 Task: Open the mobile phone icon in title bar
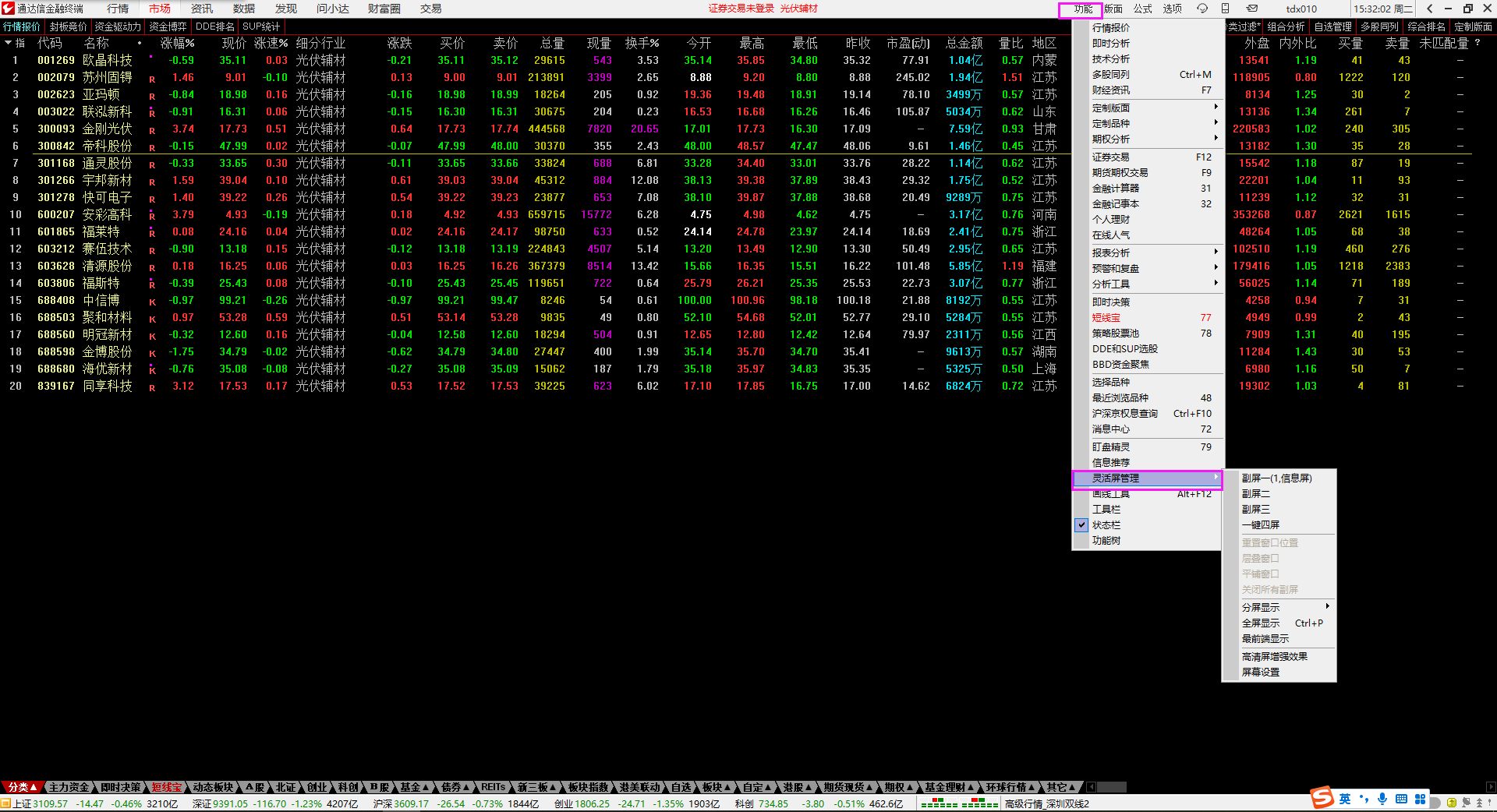1226,9
